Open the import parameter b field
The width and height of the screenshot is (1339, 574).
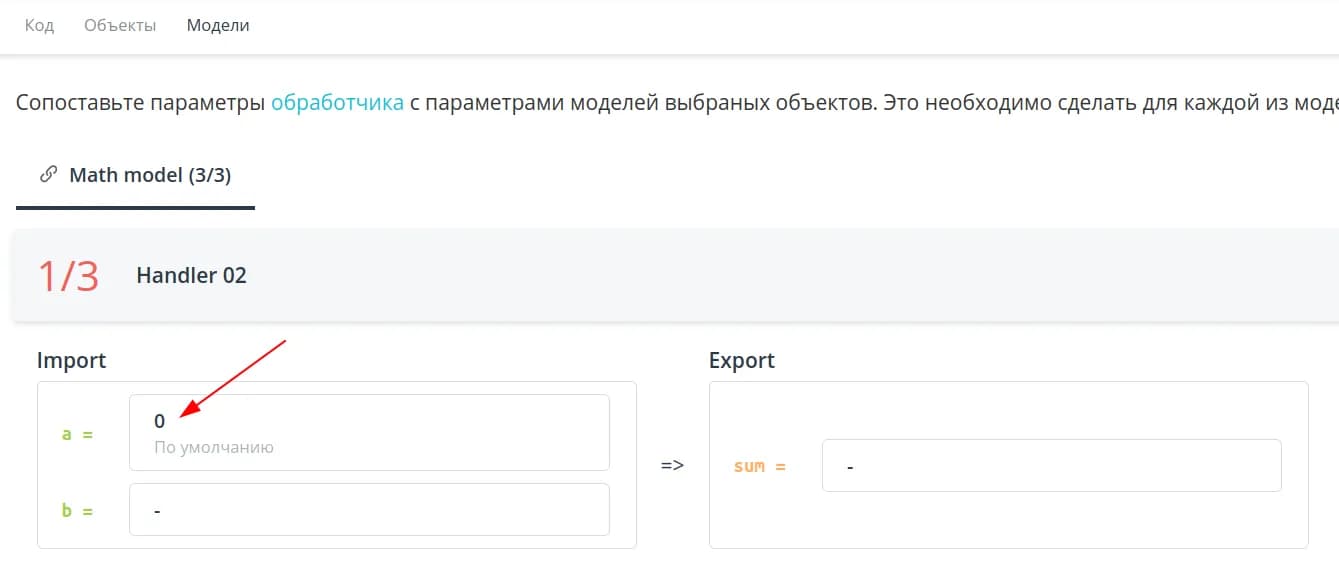[x=369, y=510]
